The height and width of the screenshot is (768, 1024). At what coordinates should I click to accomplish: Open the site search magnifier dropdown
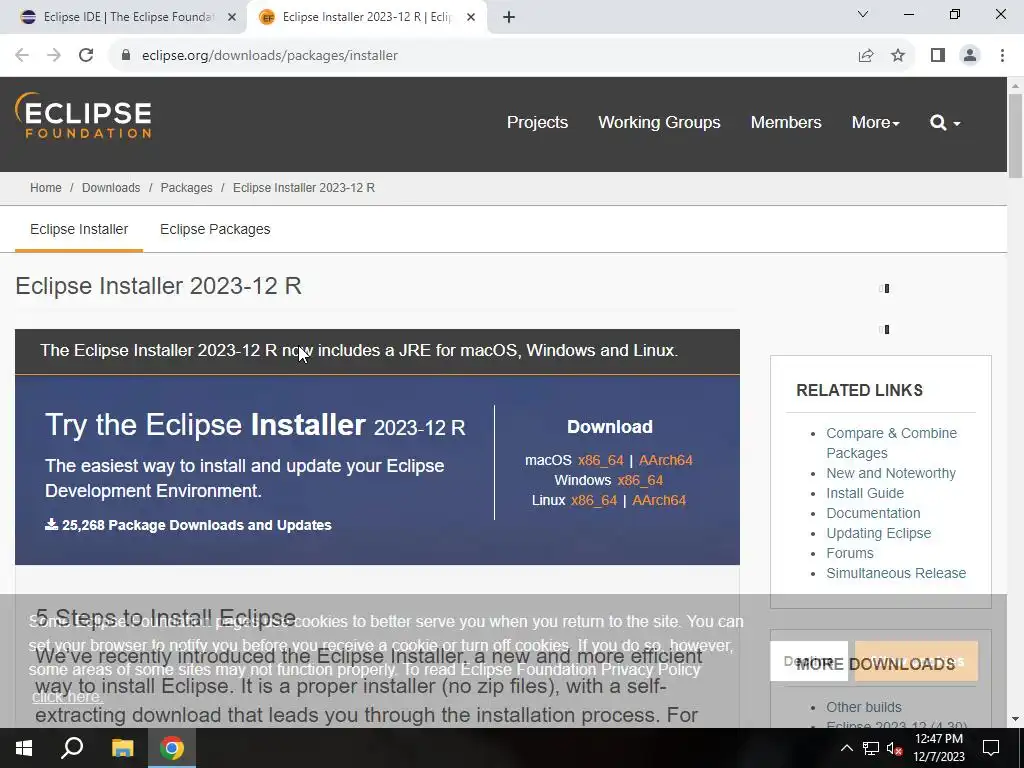[945, 122]
